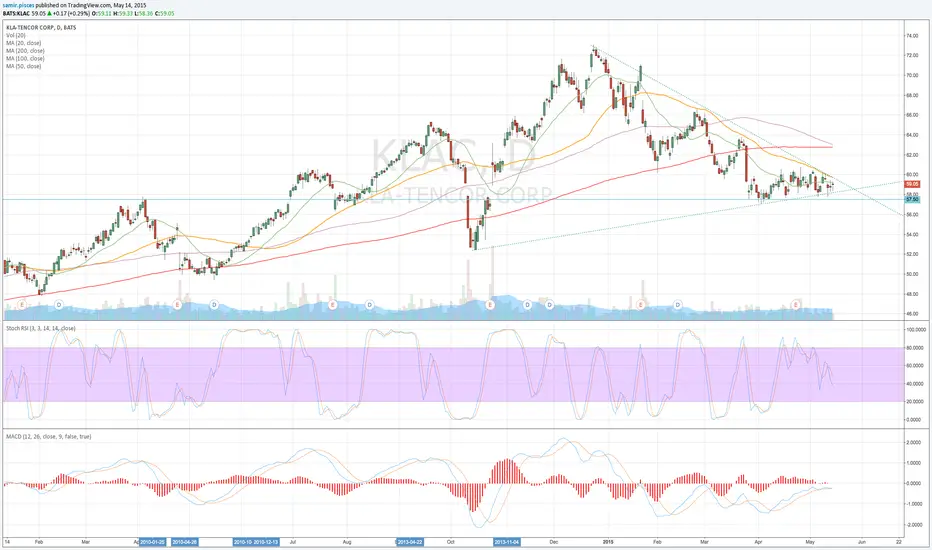Image resolution: width=932 pixels, height=550 pixels.
Task: Click the 2010-12-13 date marker on the time axis
Action: click(267, 542)
